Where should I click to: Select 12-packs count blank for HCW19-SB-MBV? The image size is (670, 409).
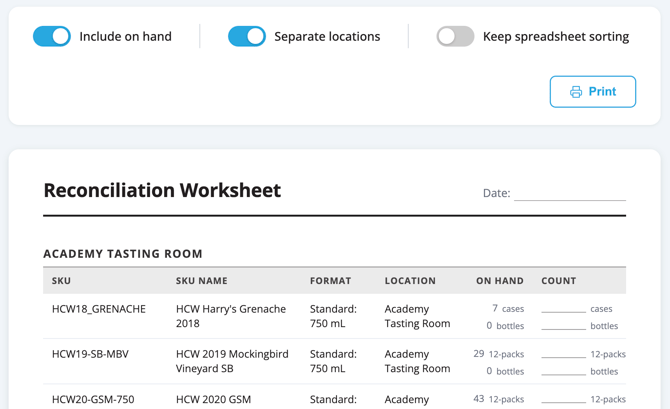coord(563,354)
